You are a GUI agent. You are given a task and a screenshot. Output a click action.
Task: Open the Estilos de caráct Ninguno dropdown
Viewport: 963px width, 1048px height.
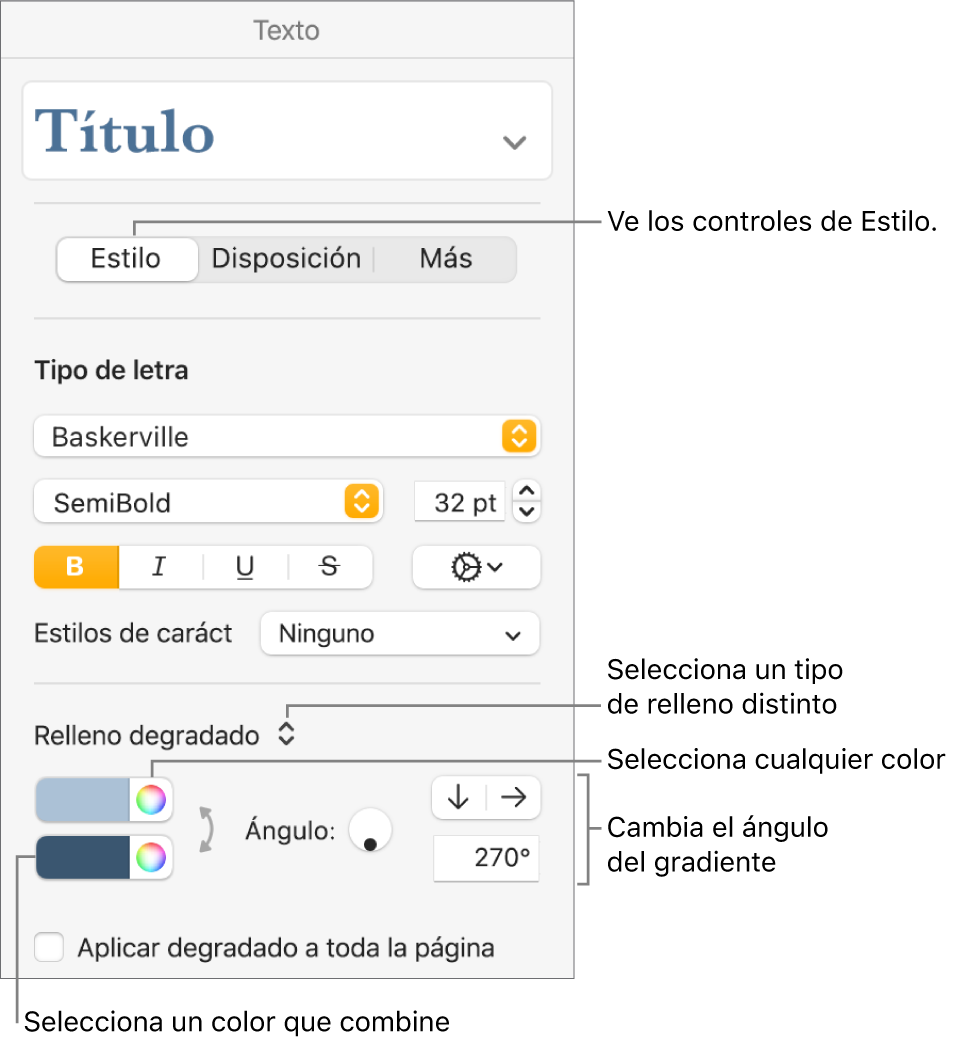(399, 634)
